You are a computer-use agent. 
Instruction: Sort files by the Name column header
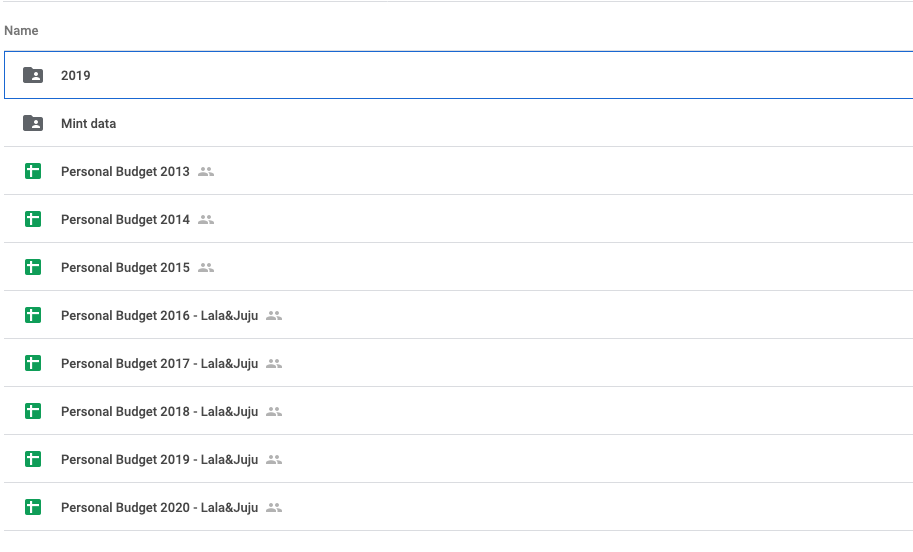click(21, 31)
